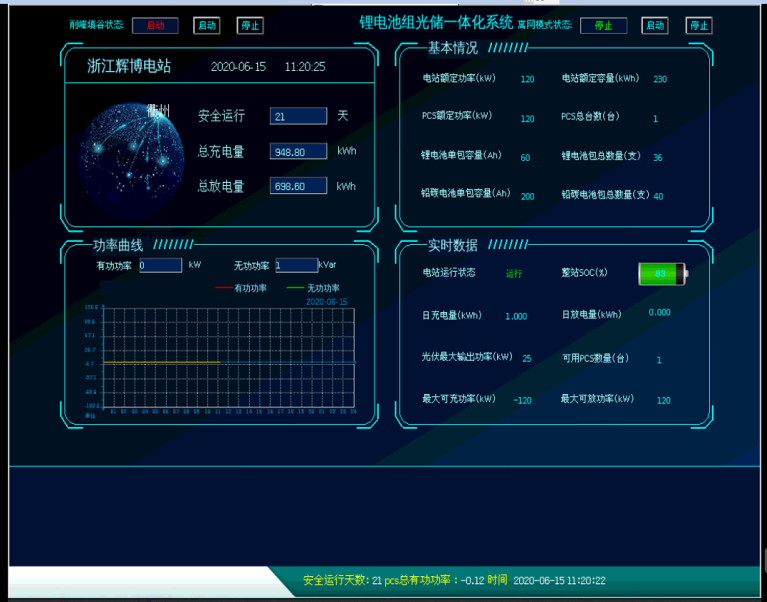Click the clock time 11:20:25
The image size is (767, 602).
pyautogui.click(x=305, y=67)
